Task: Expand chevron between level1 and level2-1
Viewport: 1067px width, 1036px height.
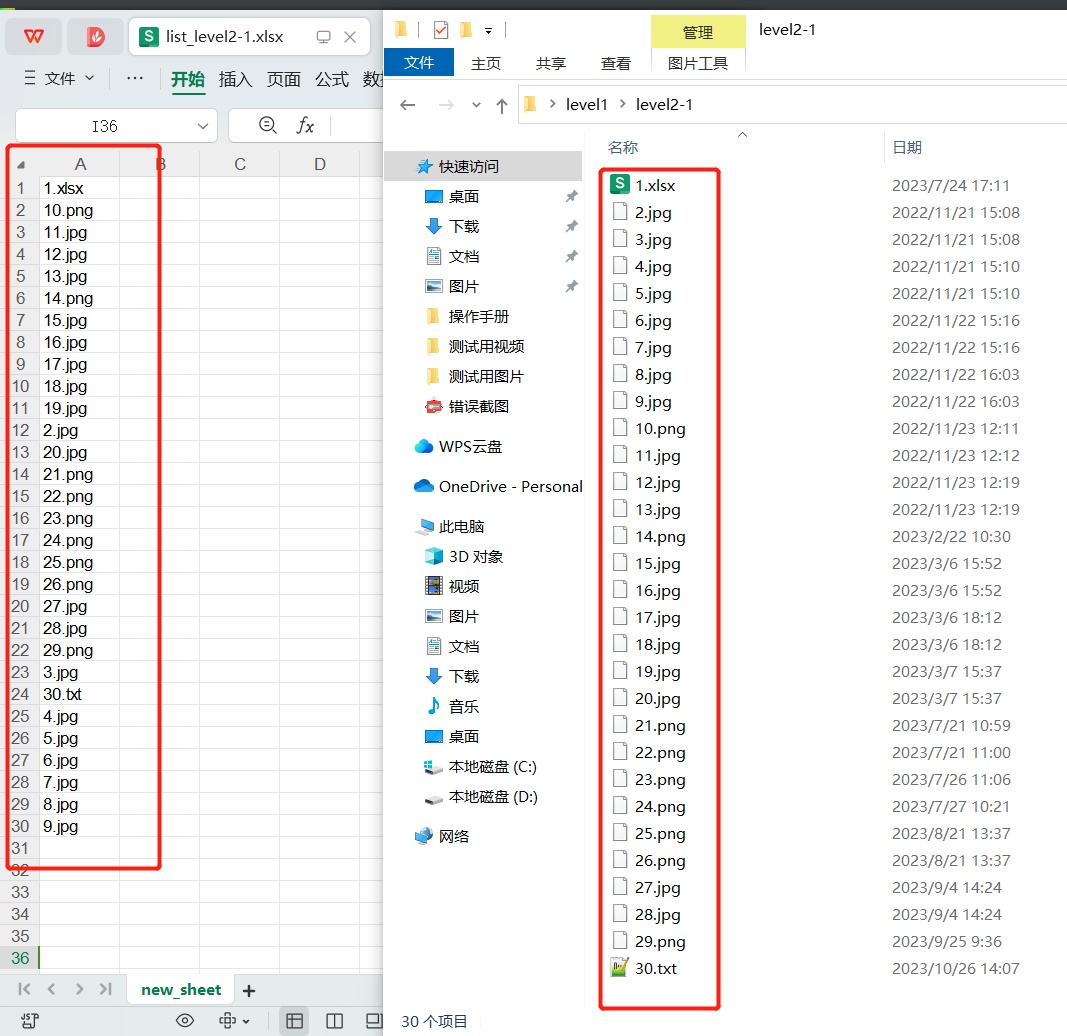Action: (x=623, y=103)
